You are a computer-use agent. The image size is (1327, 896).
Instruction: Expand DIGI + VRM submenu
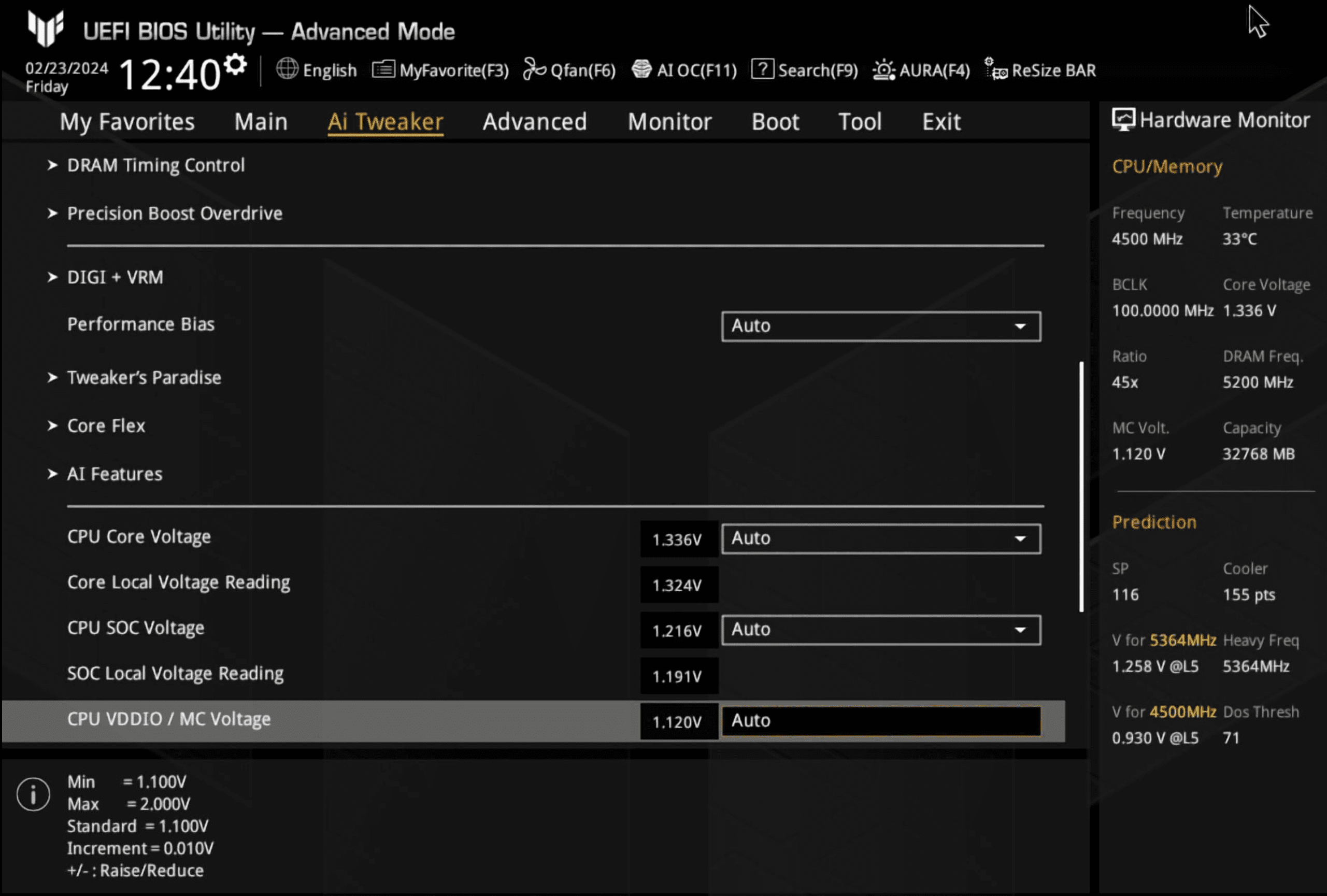pyautogui.click(x=116, y=277)
